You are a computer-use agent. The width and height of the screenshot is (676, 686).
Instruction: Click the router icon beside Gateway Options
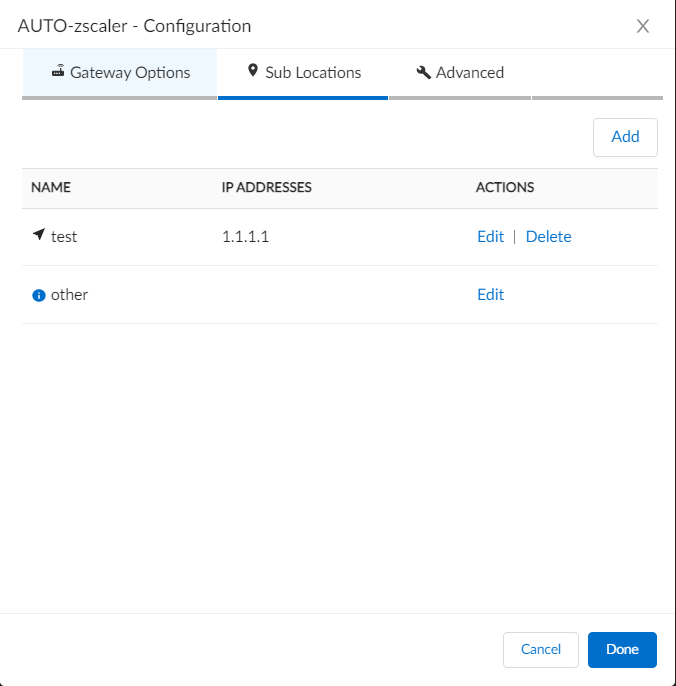point(58,72)
